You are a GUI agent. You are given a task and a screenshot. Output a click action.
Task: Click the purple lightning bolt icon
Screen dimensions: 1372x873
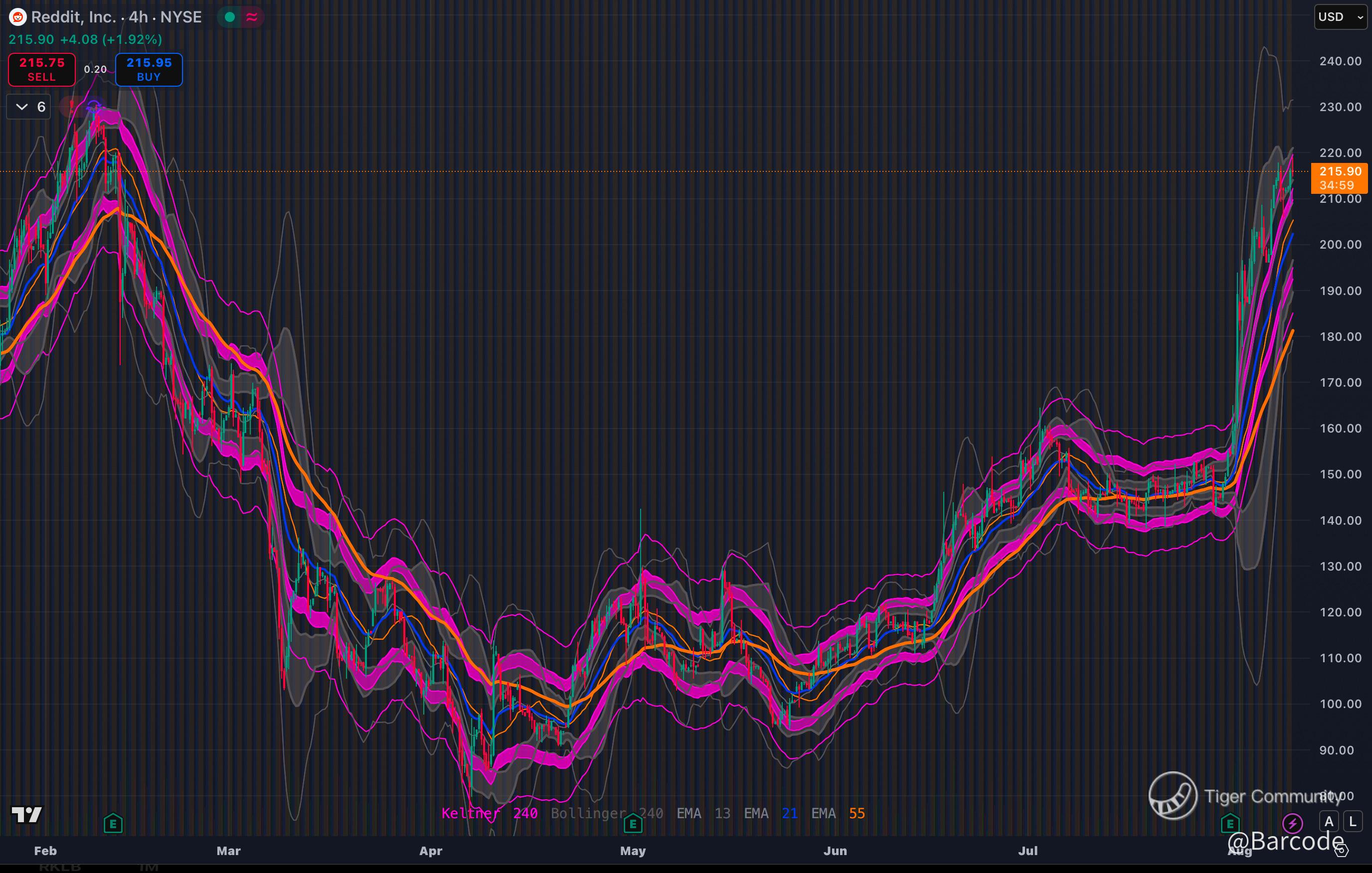1292,823
